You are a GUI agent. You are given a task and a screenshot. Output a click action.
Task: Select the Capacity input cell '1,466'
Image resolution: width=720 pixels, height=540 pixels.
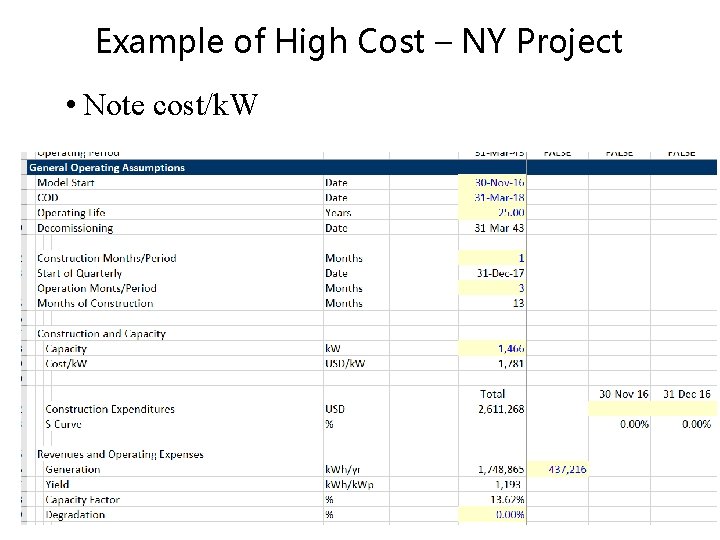(x=492, y=349)
